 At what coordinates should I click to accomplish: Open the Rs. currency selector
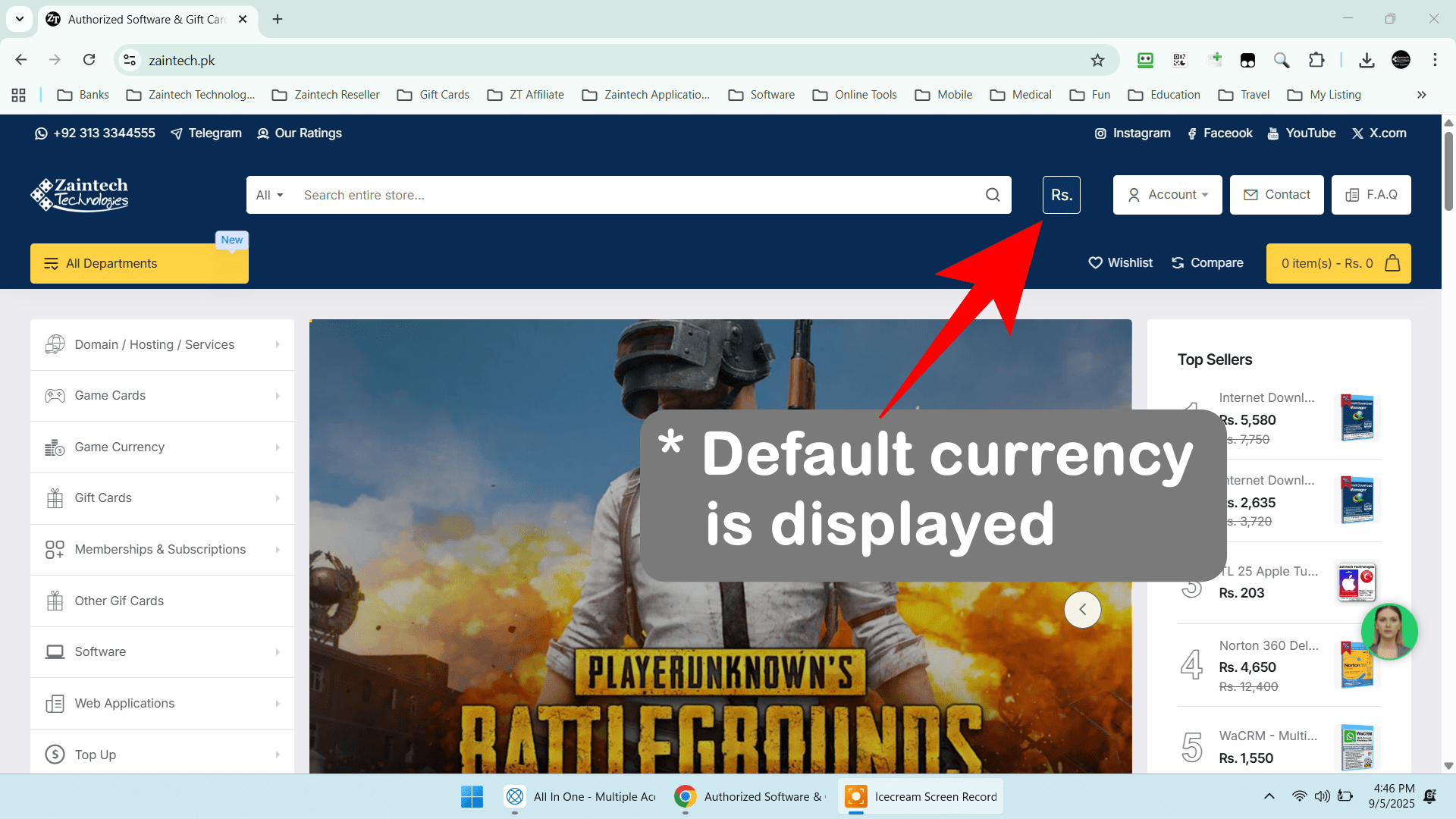(x=1061, y=195)
